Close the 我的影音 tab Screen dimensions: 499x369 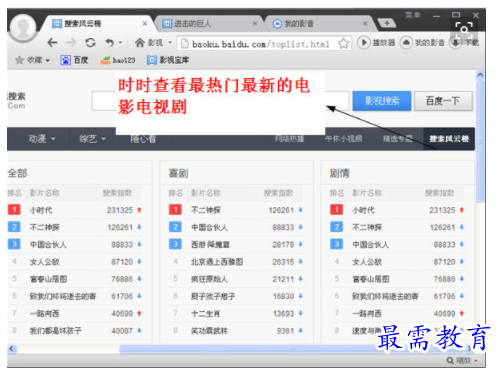365,24
